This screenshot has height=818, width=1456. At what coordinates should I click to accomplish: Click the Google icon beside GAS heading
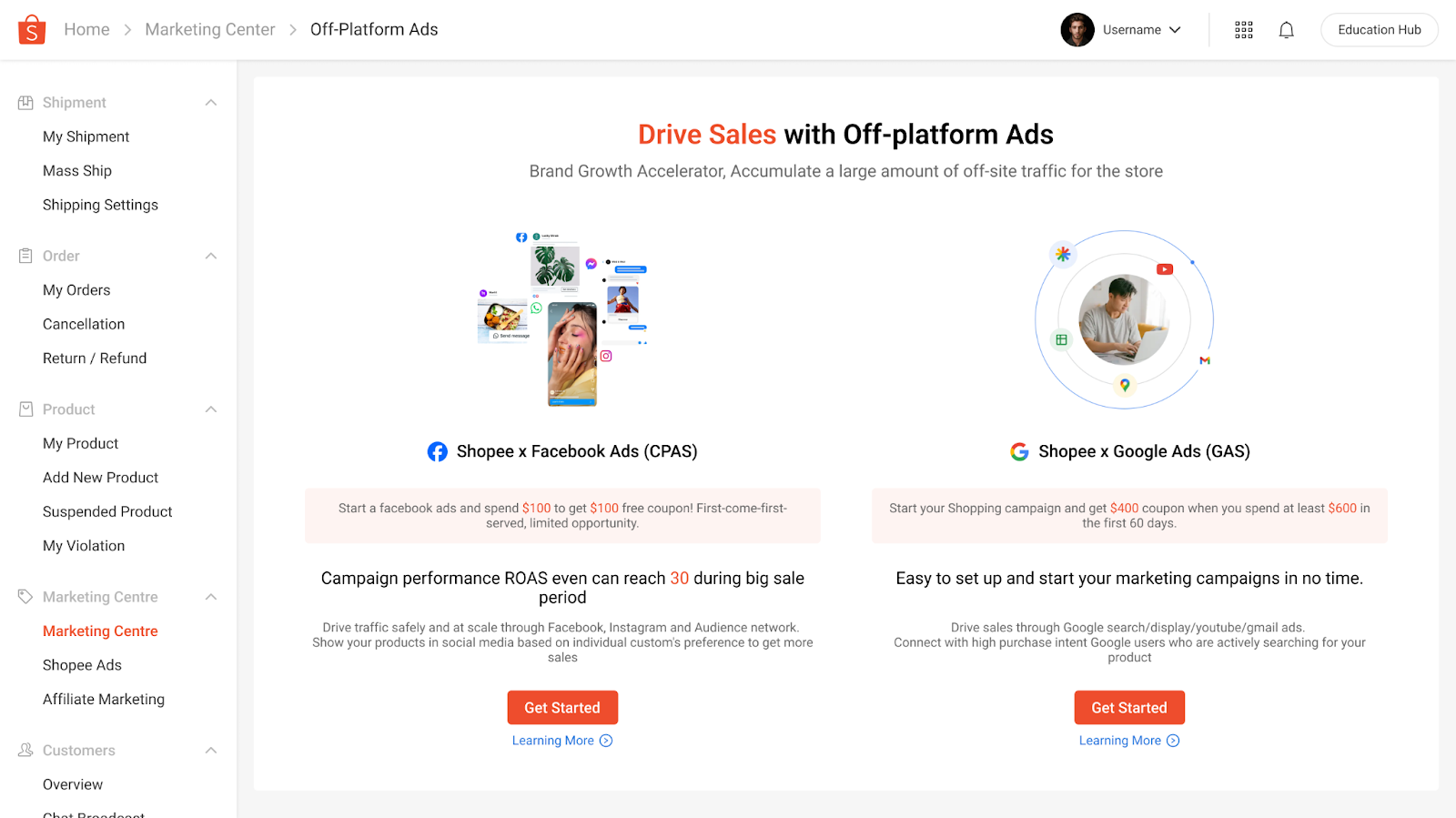(1018, 450)
